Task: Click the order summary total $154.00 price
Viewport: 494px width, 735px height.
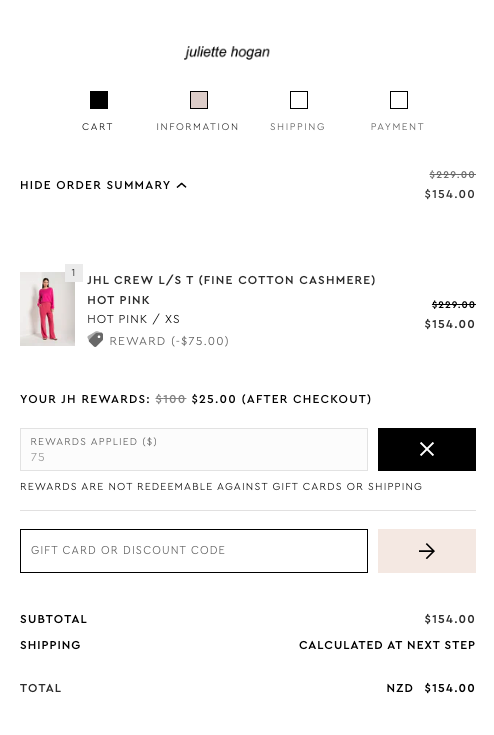Action: (449, 194)
